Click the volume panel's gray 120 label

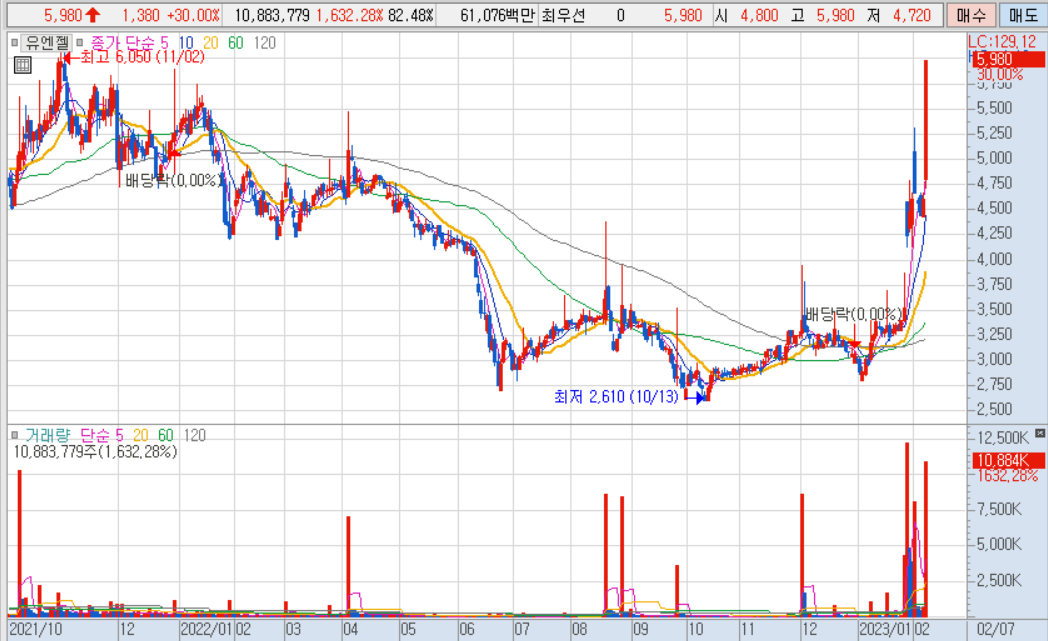point(194,435)
